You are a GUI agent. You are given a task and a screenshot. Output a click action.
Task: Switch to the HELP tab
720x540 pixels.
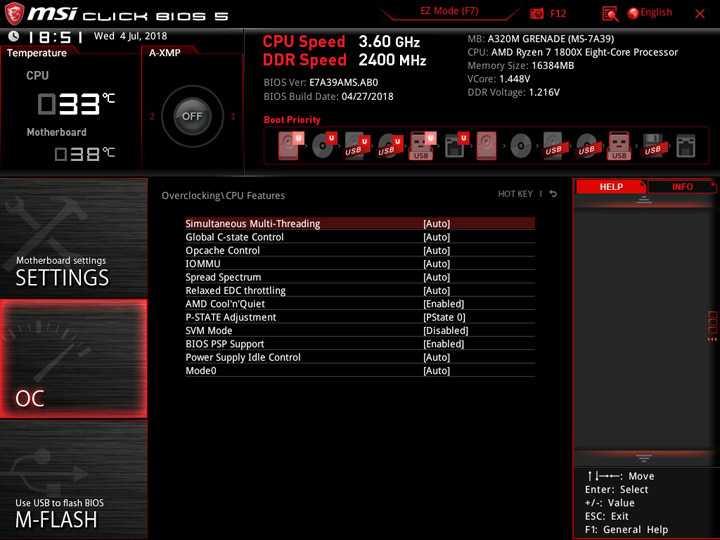pos(611,186)
